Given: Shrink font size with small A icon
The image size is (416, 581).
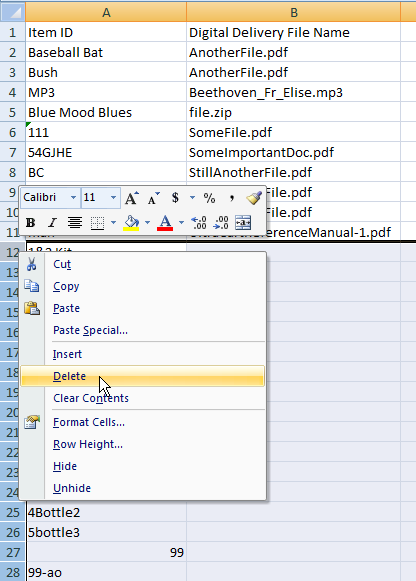Looking at the screenshot, I should click(x=153, y=198).
